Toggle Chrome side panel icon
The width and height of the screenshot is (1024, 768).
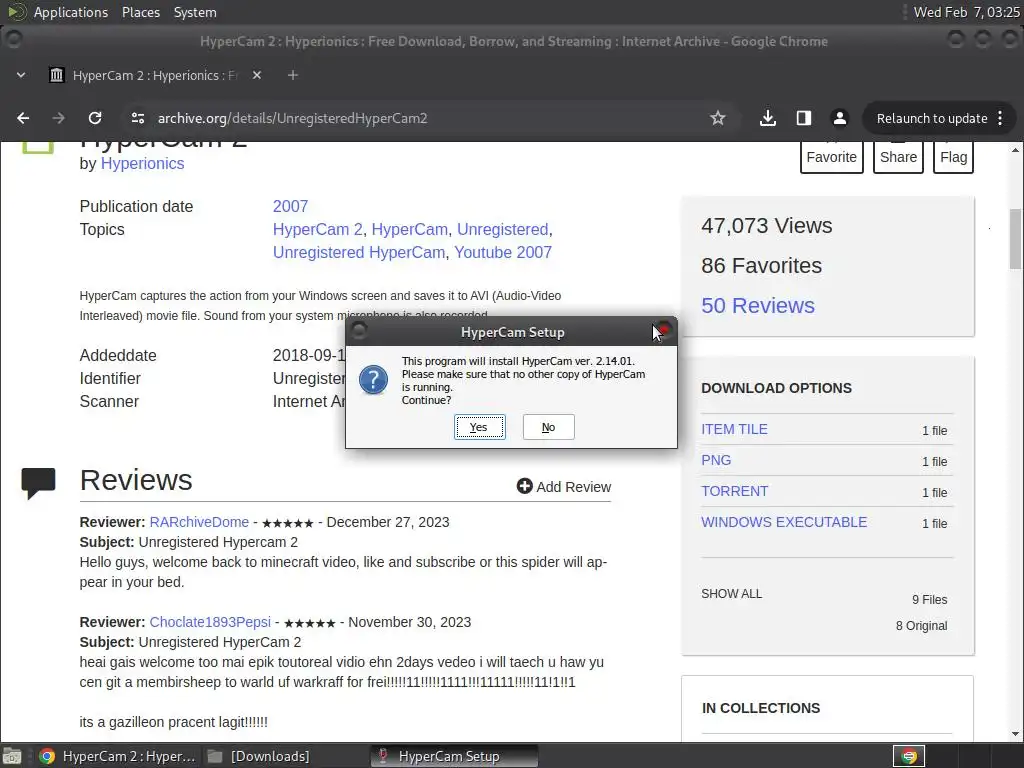coord(804,118)
